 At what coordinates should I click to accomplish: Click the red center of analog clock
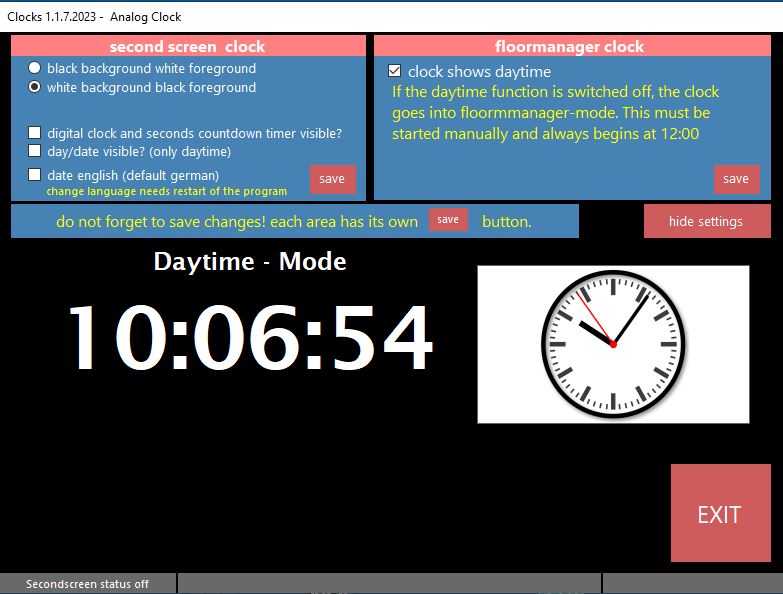pyautogui.click(x=613, y=344)
